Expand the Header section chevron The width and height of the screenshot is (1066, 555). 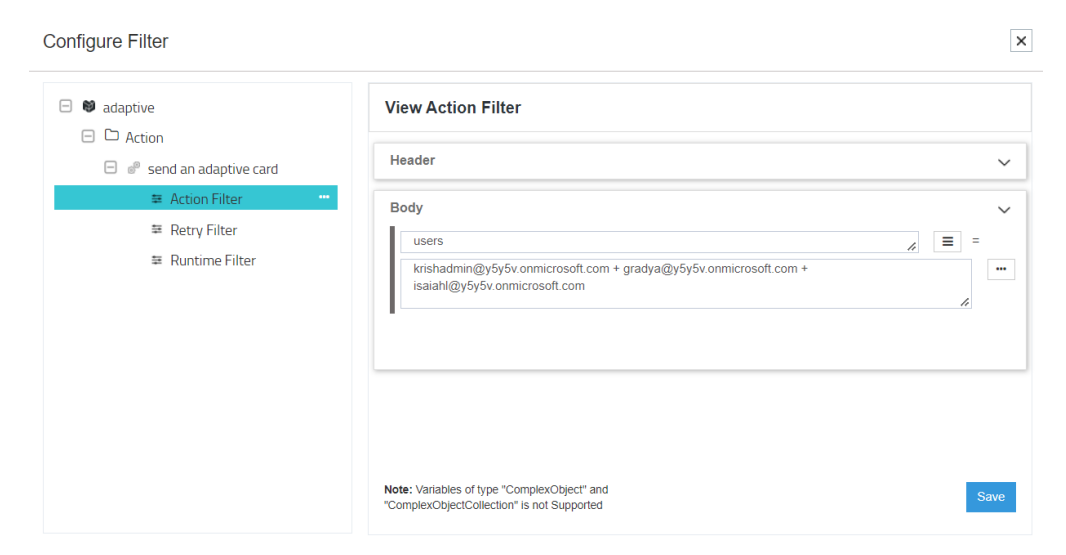[1004, 161]
